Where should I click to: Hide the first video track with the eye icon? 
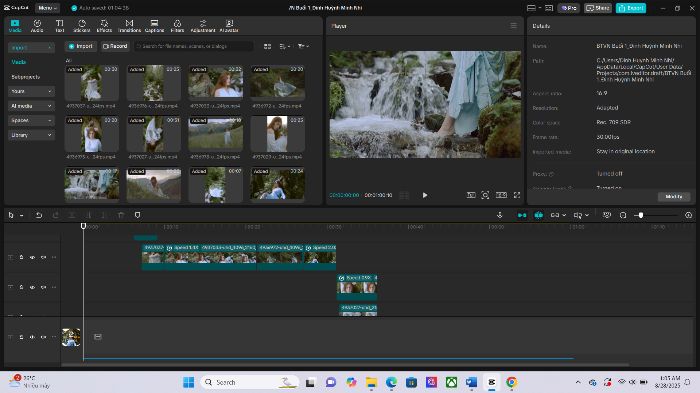(x=32, y=257)
